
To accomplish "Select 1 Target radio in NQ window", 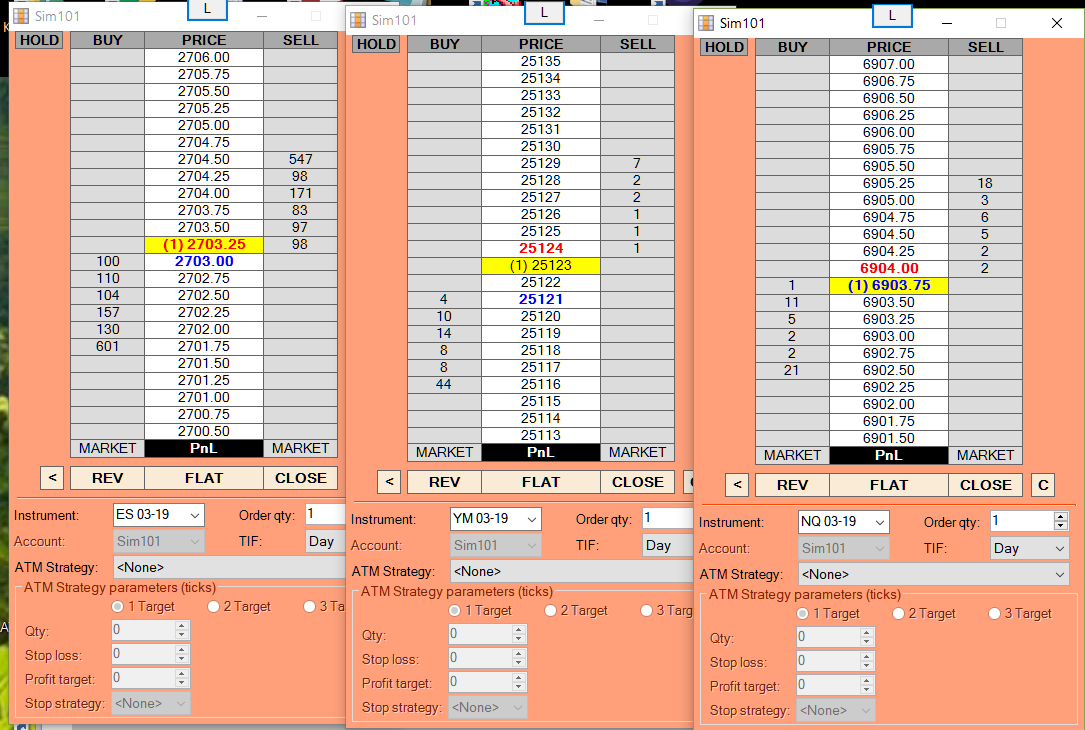I will click(803, 613).
